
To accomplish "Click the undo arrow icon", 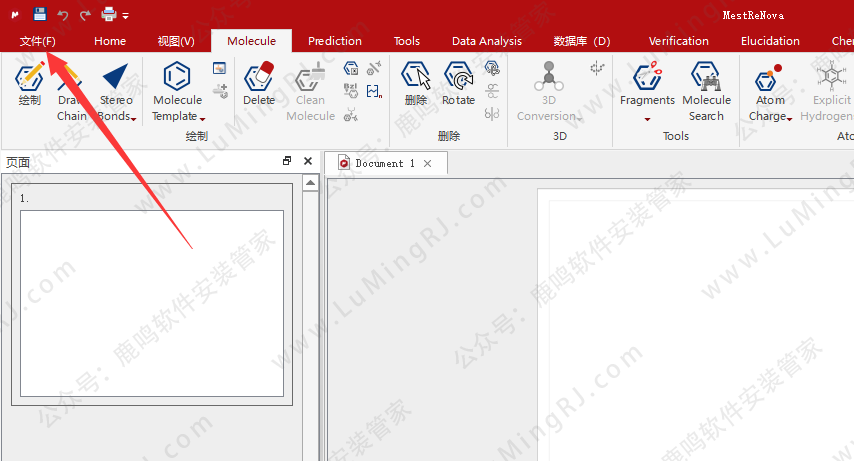I will pos(63,14).
